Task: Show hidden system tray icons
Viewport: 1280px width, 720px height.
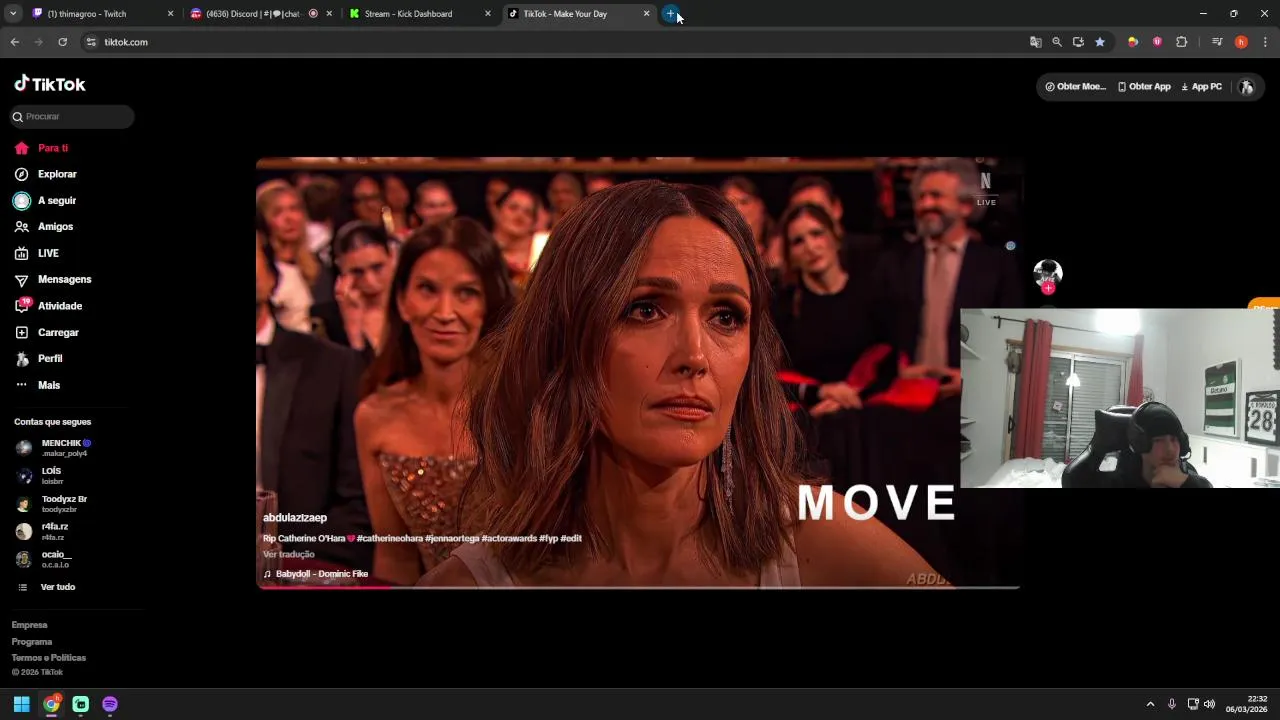Action: tap(1150, 704)
